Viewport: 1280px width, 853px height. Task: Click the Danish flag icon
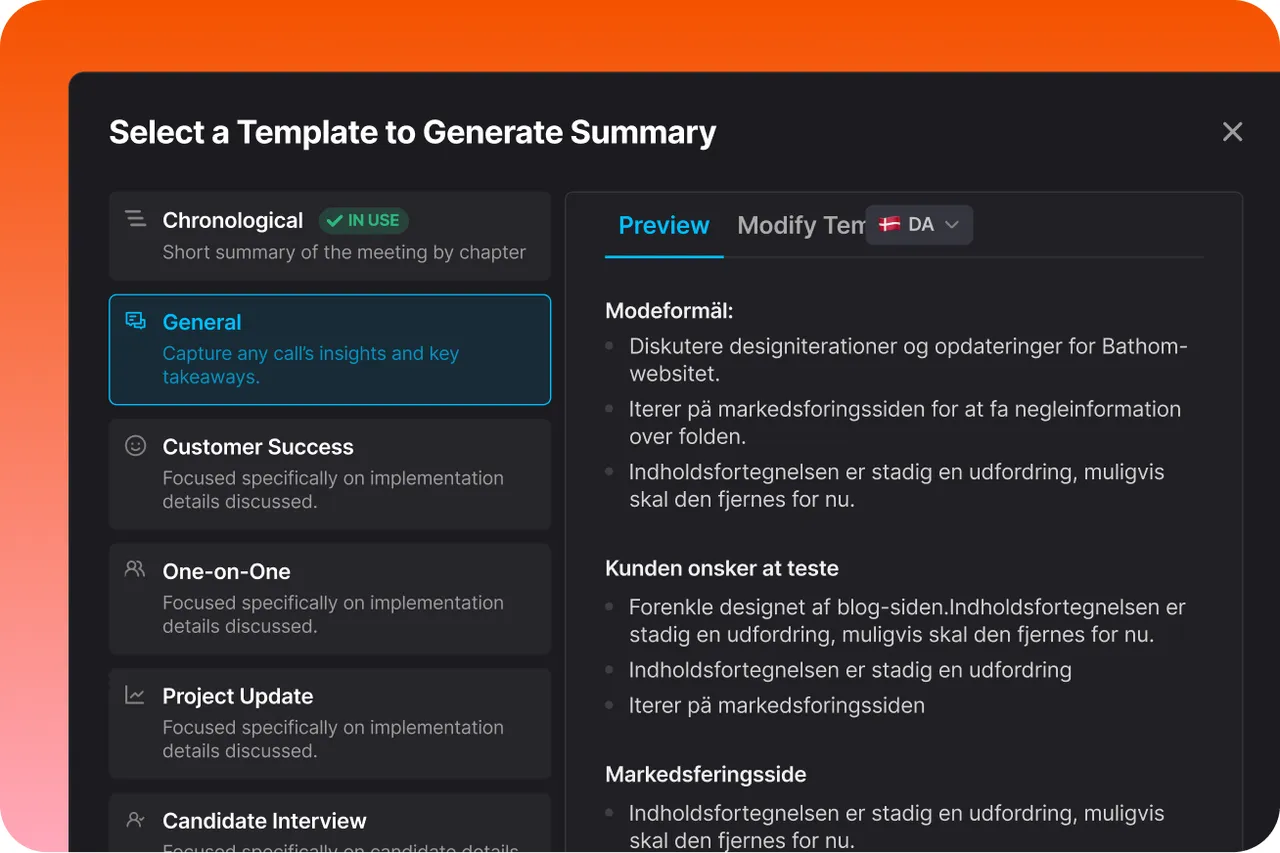[x=889, y=225]
